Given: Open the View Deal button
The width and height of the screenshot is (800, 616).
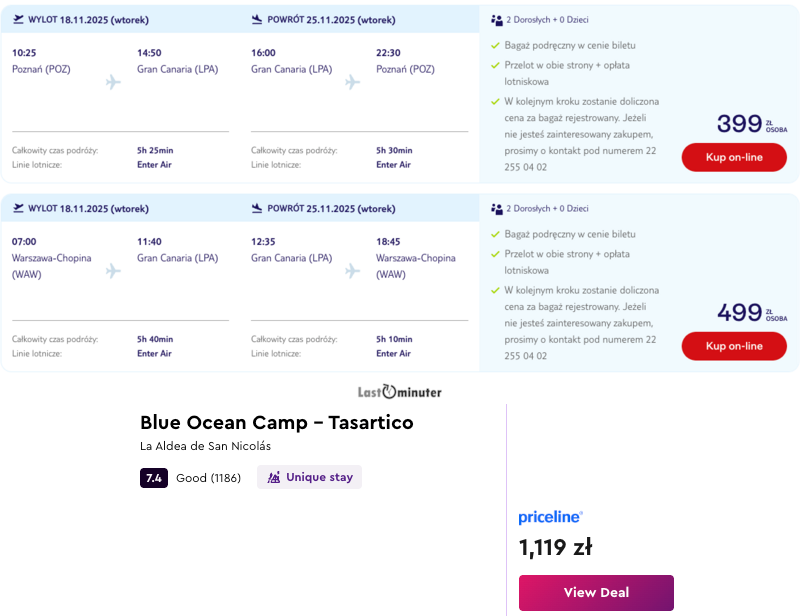Looking at the screenshot, I should tap(596, 593).
